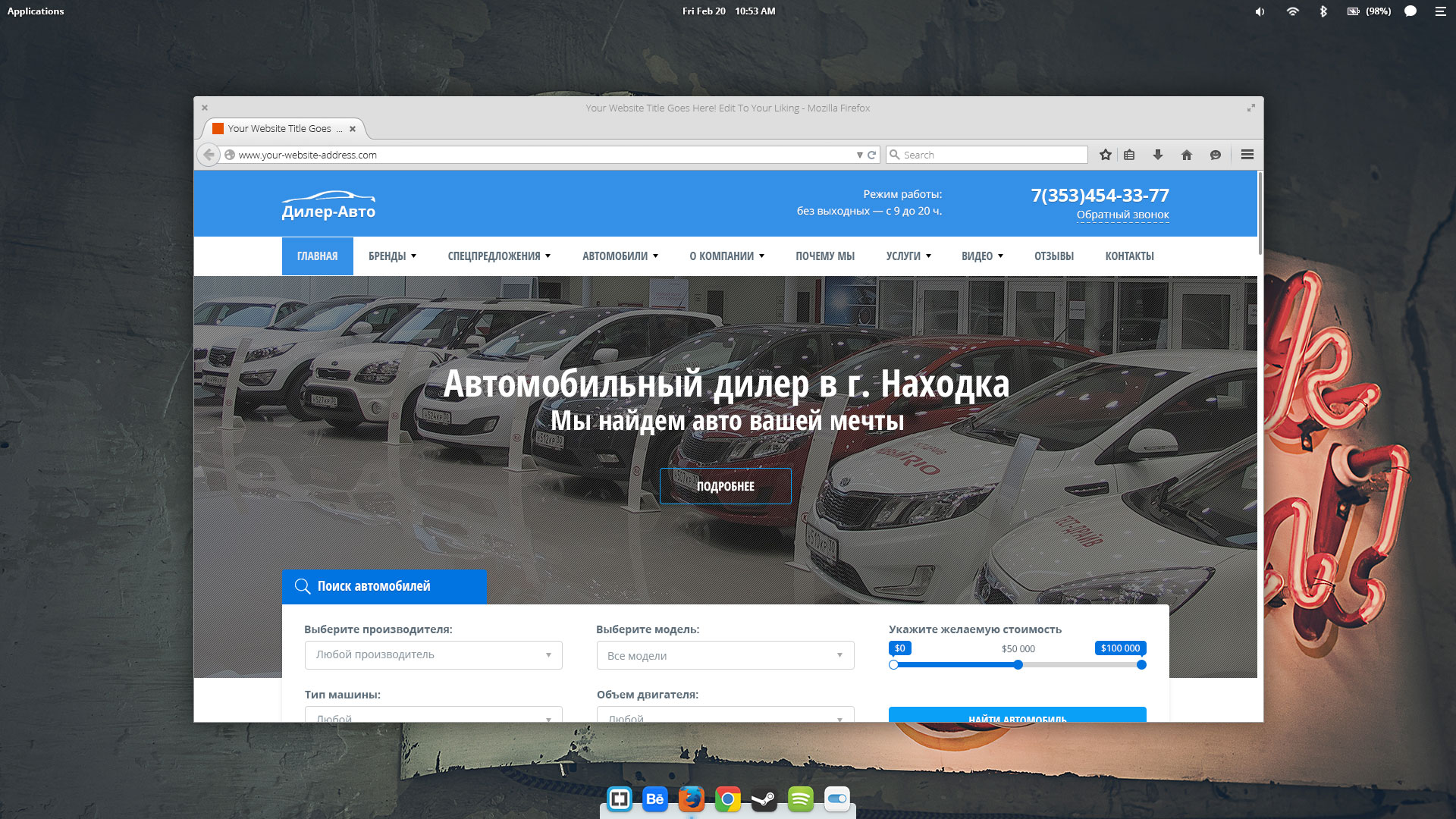Image resolution: width=1456 pixels, height=819 pixels.
Task: Open the Обратный звонок link
Action: coord(1123,215)
